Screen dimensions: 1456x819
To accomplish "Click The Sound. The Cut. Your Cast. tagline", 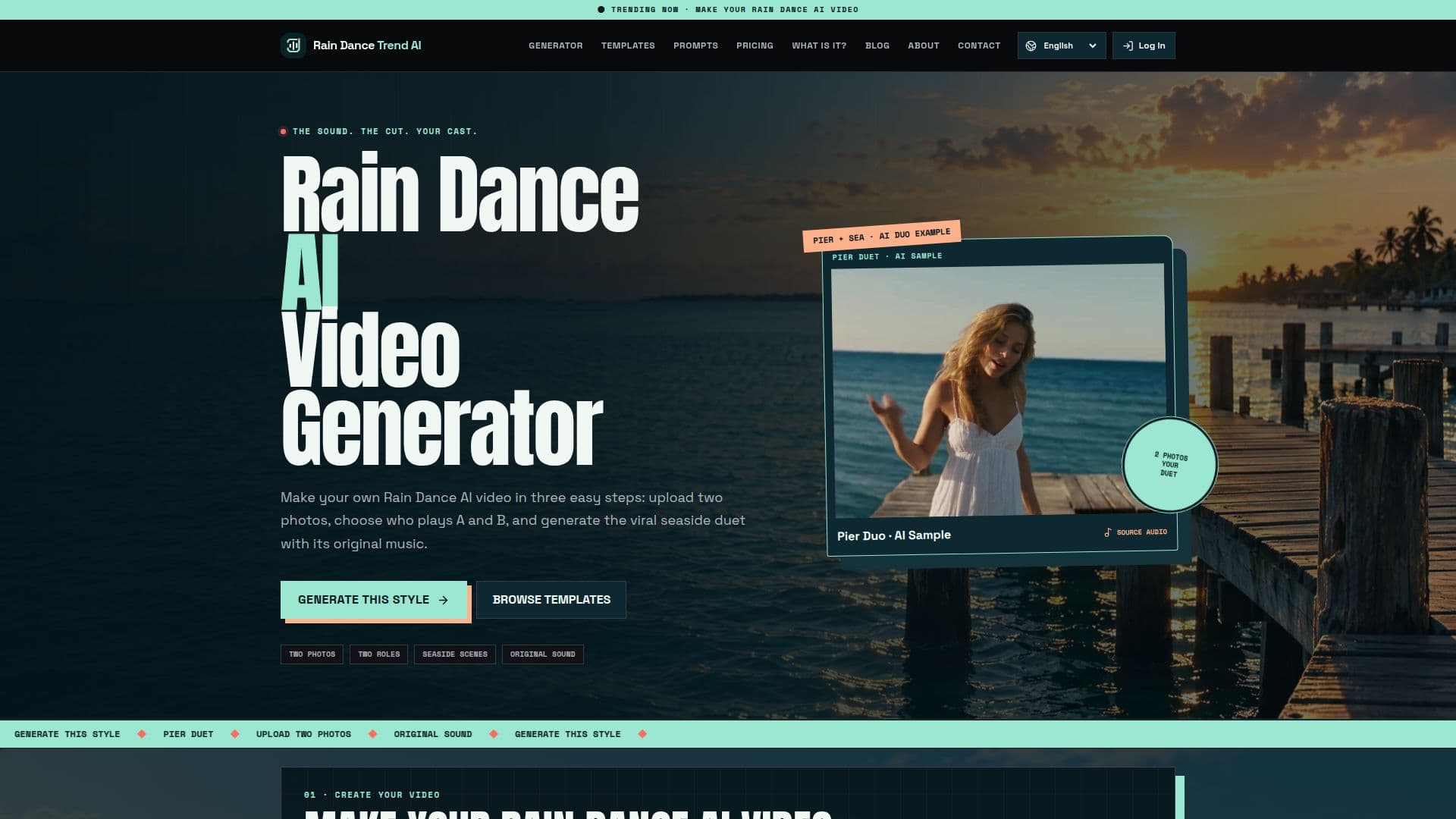I will [x=385, y=132].
